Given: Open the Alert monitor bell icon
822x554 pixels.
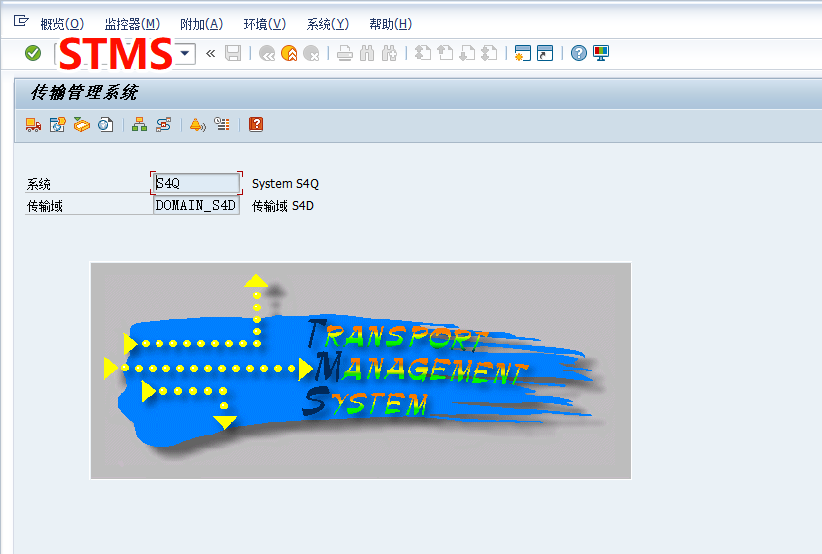Looking at the screenshot, I should [198, 125].
